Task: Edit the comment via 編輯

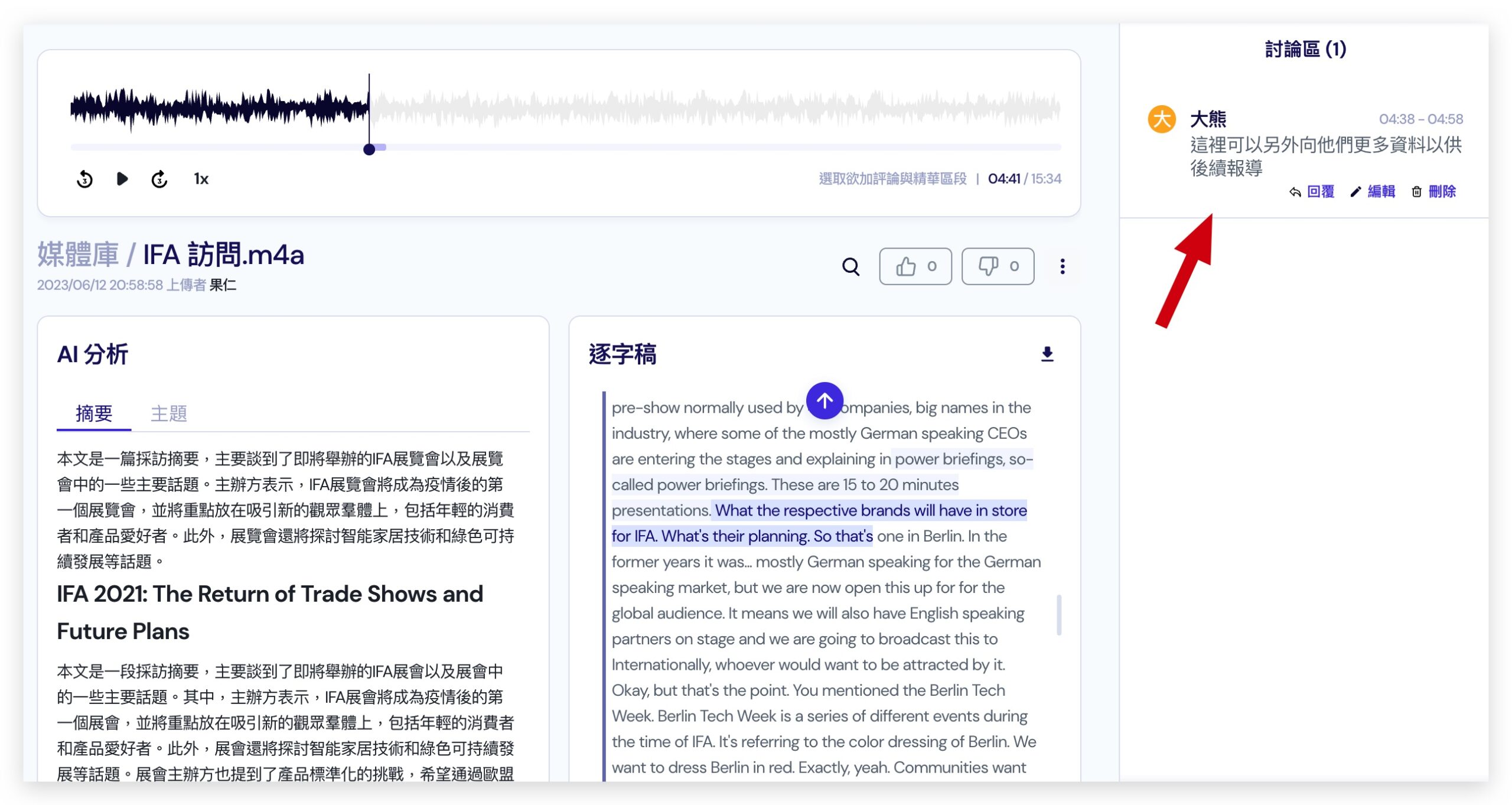Action: [x=1373, y=191]
